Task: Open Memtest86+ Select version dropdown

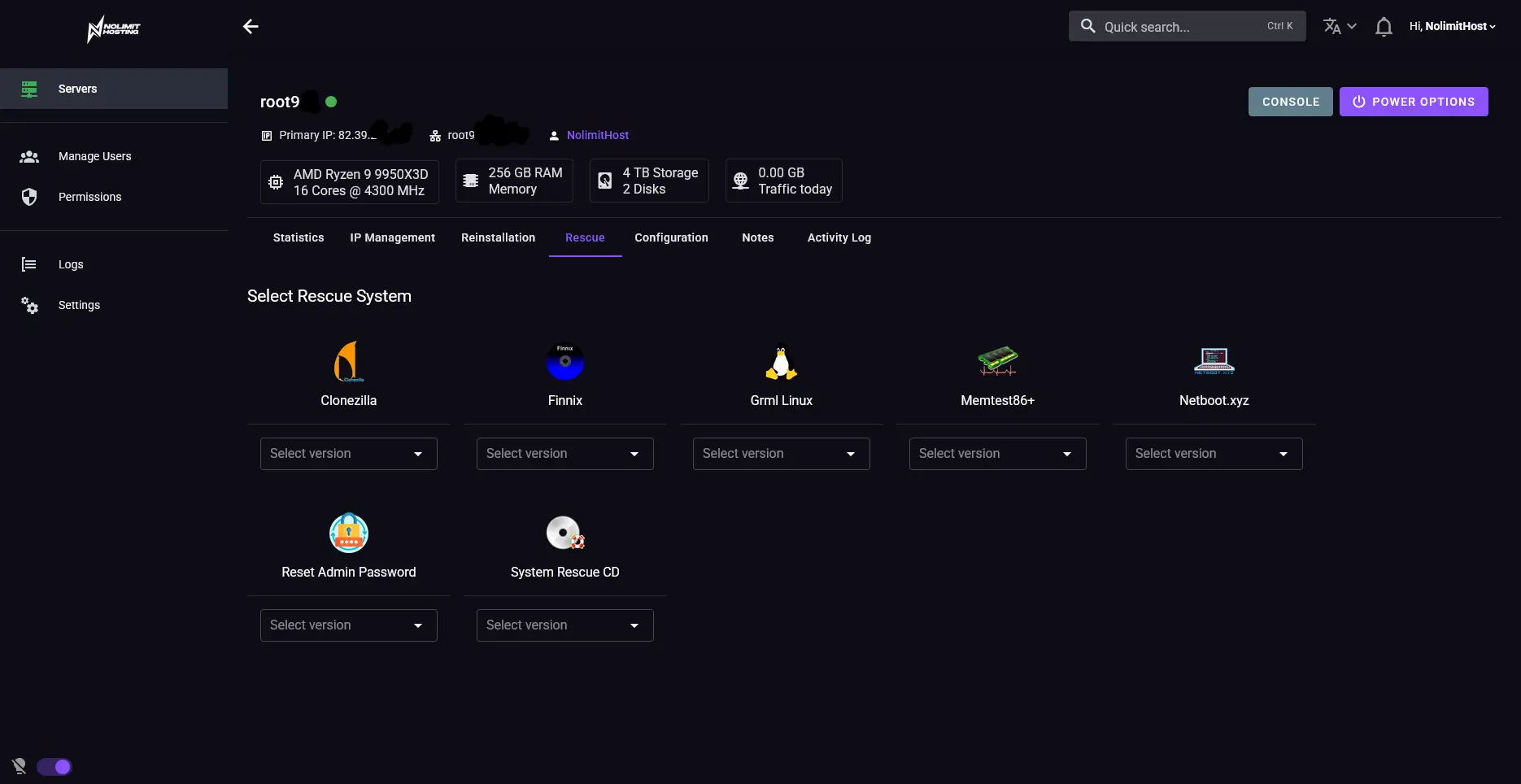Action: click(x=998, y=454)
